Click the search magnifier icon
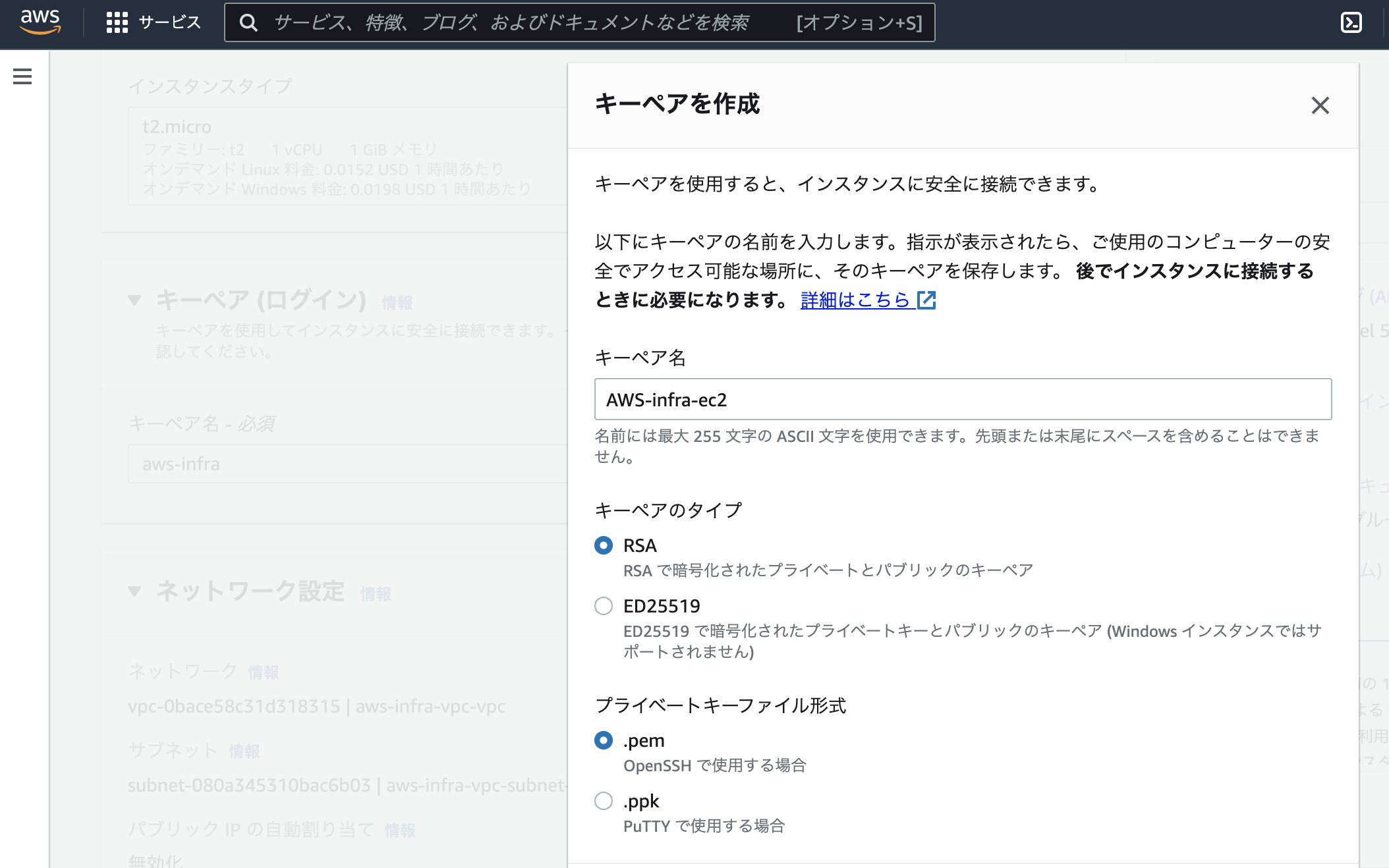The image size is (1389, 868). click(248, 22)
